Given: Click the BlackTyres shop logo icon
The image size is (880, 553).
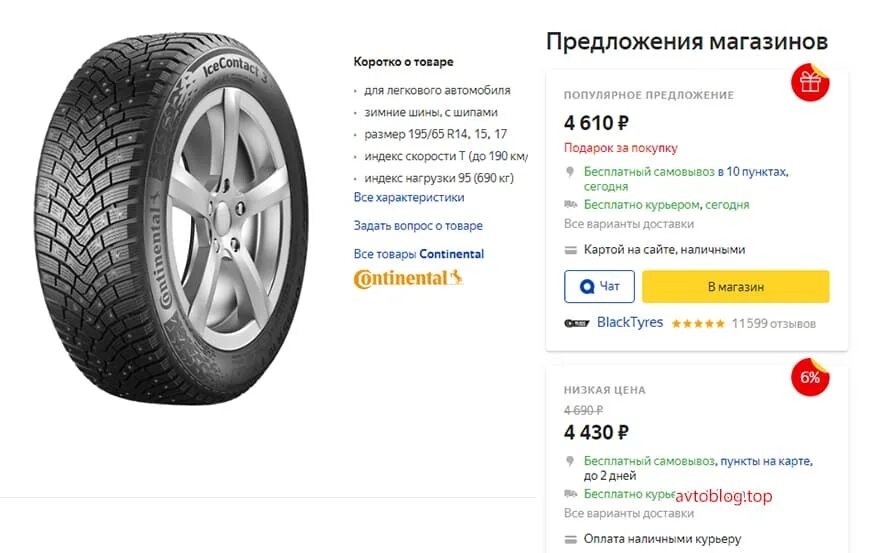Looking at the screenshot, I should tap(576, 323).
